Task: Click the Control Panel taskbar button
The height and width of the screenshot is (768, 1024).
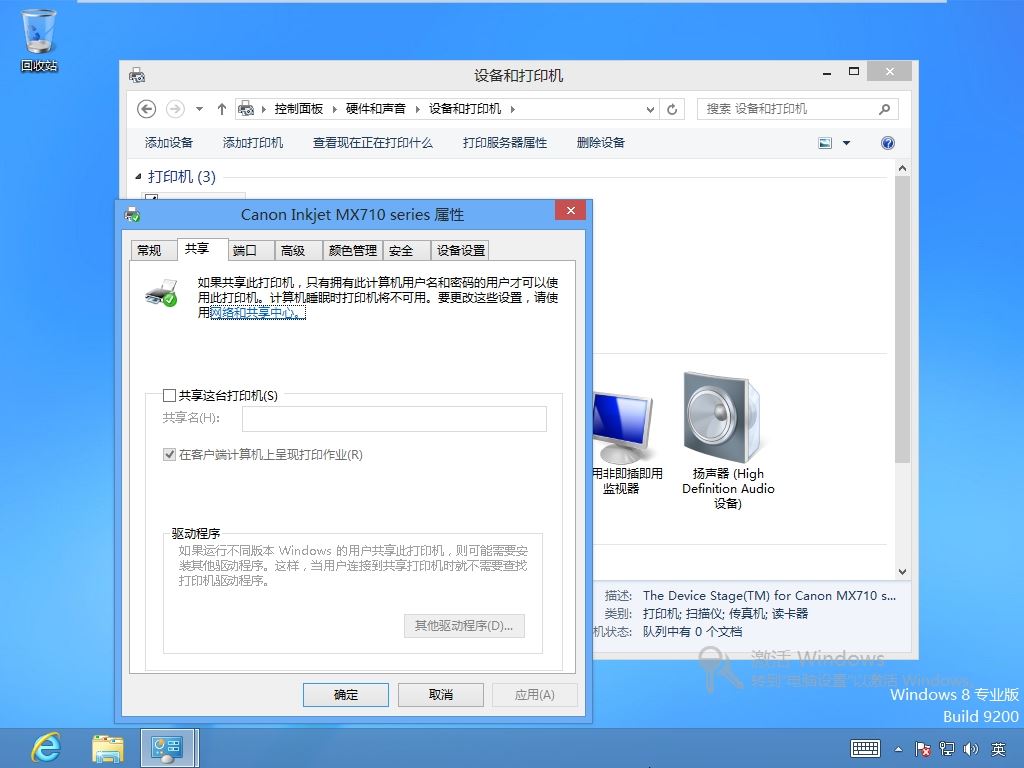Action: 167,748
